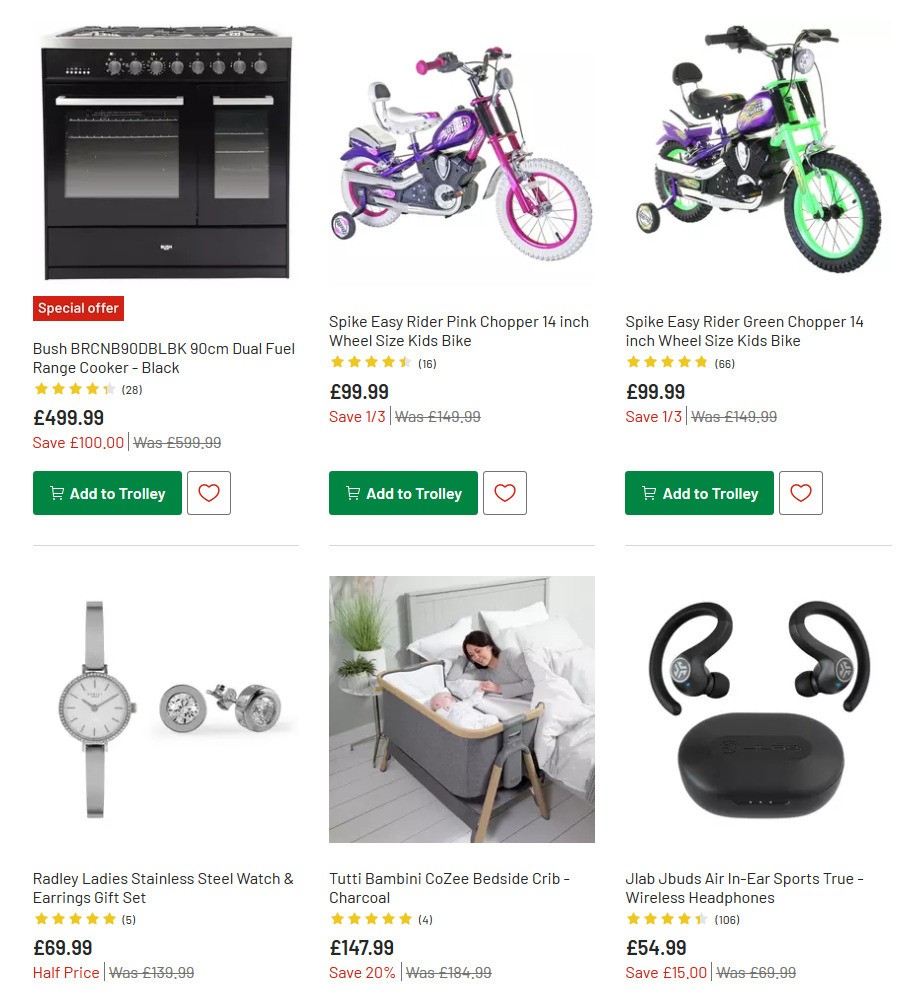This screenshot has height=994, width=906.
Task: Add the Pink Chopper to the trolley
Action: click(403, 492)
